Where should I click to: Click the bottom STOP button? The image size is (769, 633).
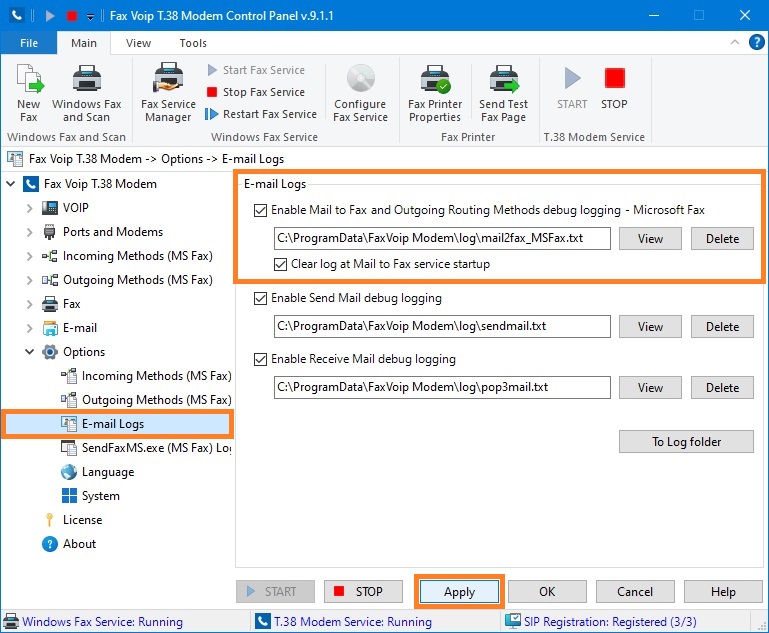[363, 592]
